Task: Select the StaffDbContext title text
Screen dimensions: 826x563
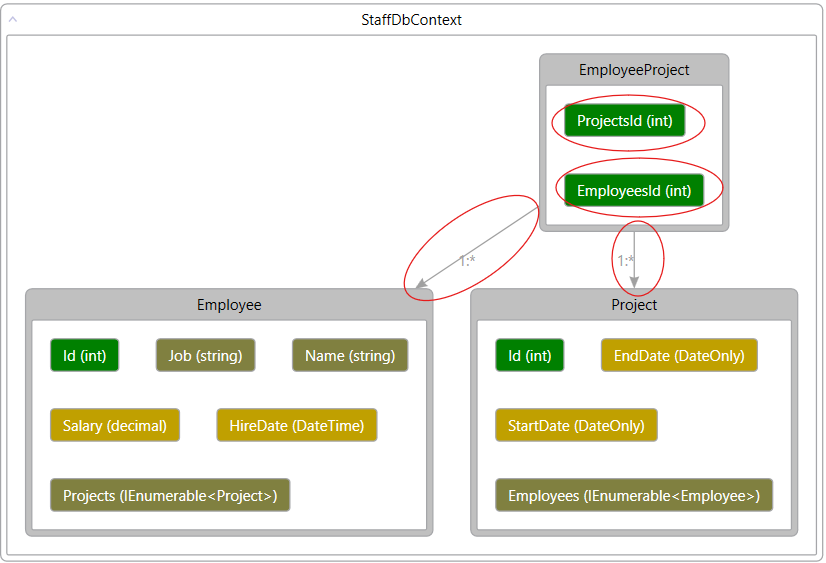Action: 411,20
